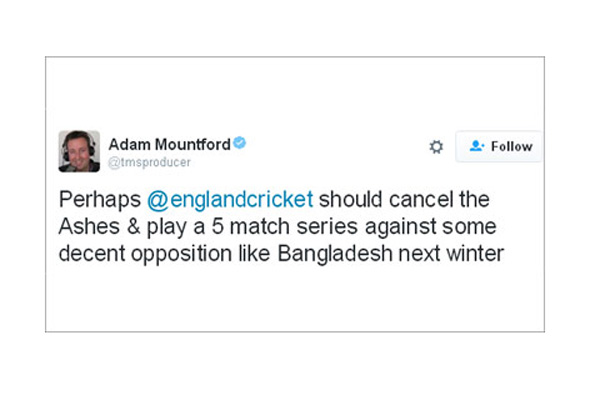Click the word Perhaps in tweet
Image resolution: width=600 pixels, height=400 pixels.
click(100, 200)
